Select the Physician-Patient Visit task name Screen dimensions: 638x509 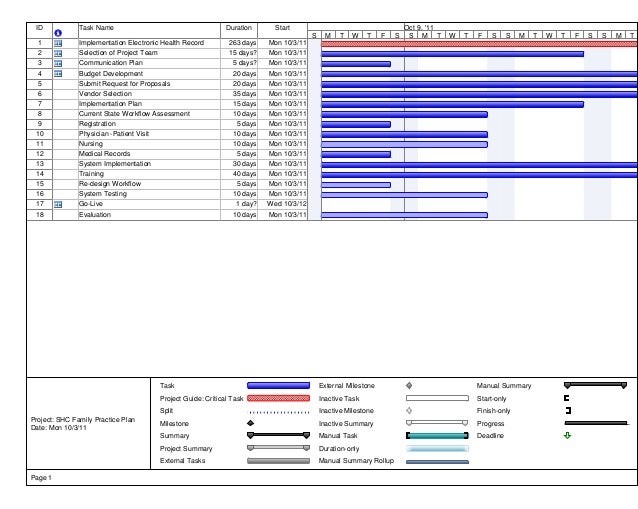pyautogui.click(x=114, y=133)
